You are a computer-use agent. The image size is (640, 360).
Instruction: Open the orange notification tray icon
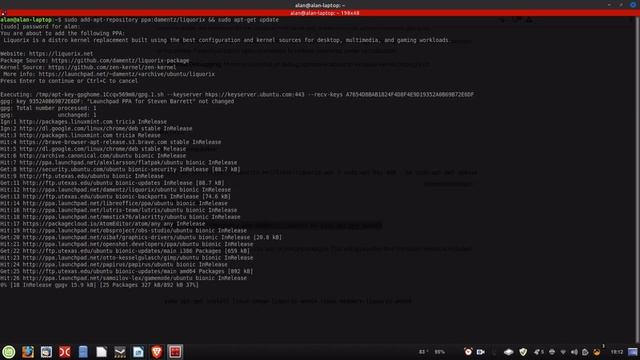(x=597, y=352)
